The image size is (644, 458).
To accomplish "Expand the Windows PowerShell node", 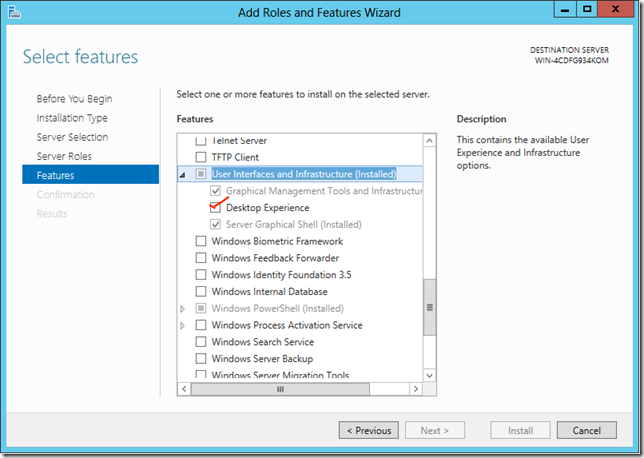I will tap(182, 308).
